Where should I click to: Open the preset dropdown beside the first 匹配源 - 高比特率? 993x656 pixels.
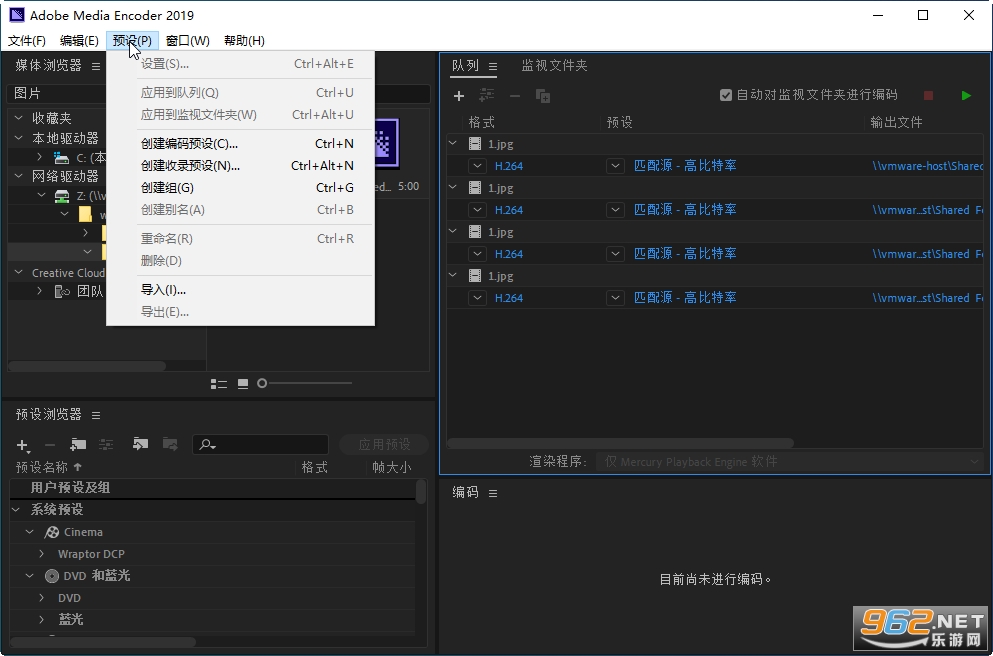click(615, 166)
